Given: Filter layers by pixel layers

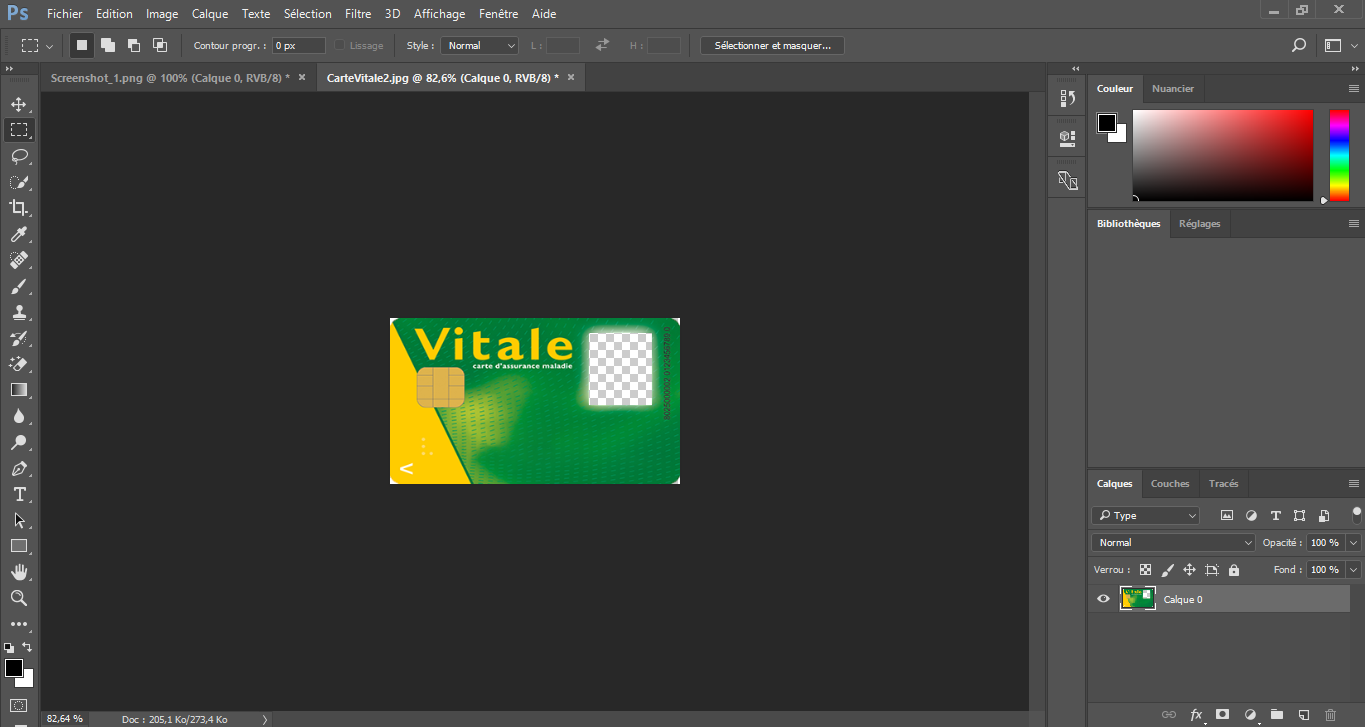Looking at the screenshot, I should [1227, 516].
